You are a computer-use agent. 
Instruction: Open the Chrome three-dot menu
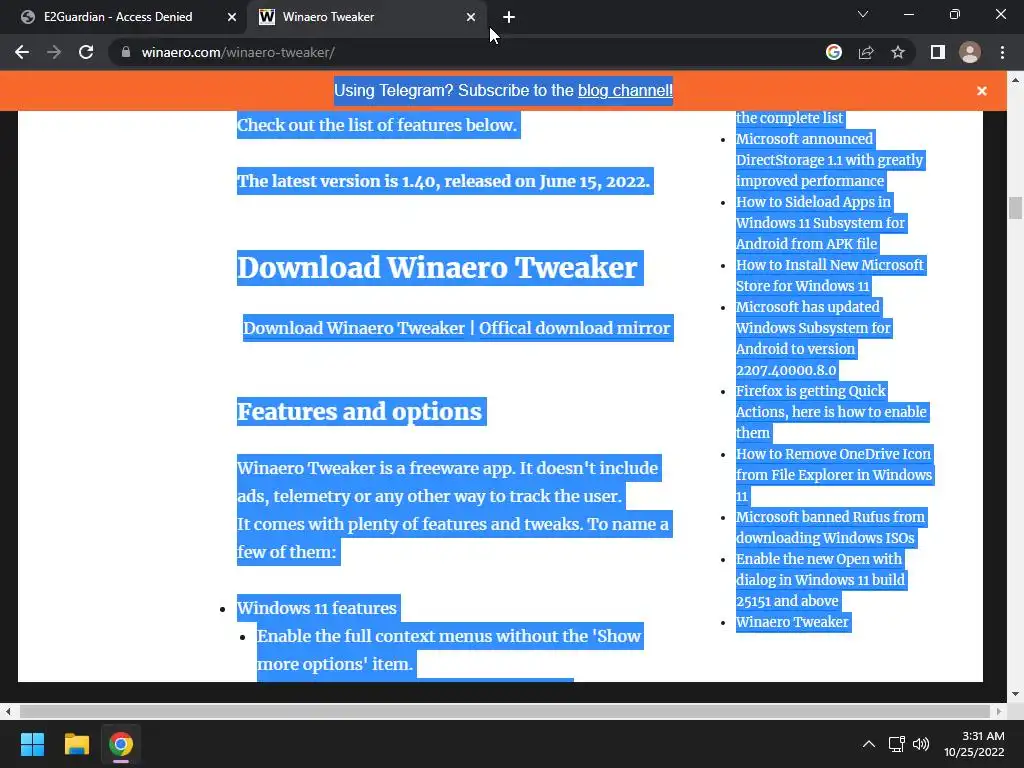(1002, 52)
